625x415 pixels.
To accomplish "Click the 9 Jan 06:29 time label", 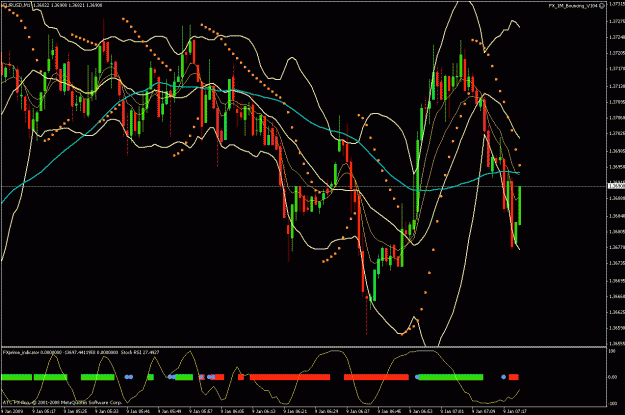I will point(326,411).
